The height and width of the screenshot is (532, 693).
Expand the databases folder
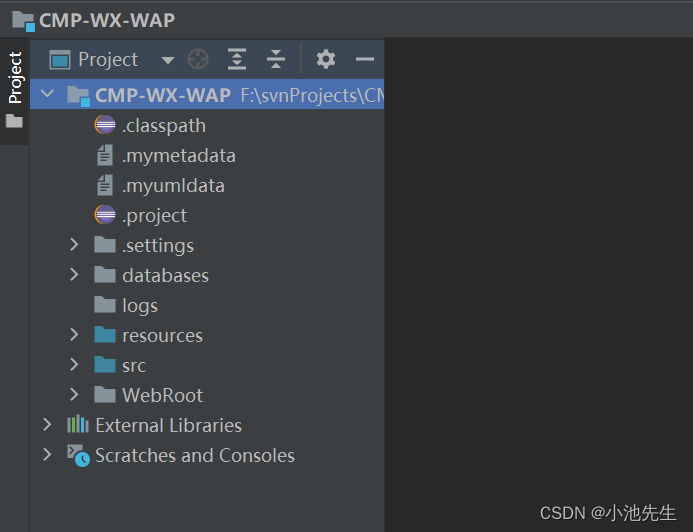click(x=74, y=274)
